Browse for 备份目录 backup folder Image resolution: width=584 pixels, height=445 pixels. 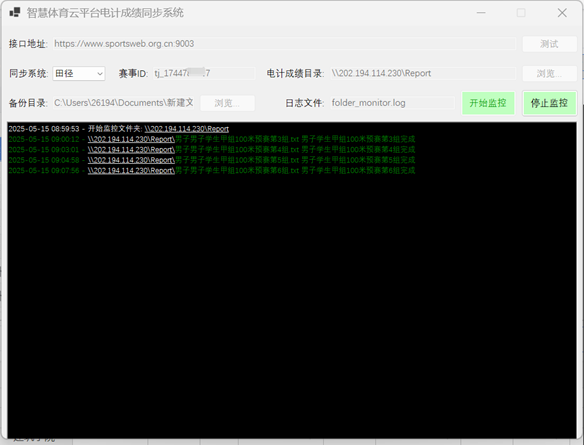tap(227, 103)
